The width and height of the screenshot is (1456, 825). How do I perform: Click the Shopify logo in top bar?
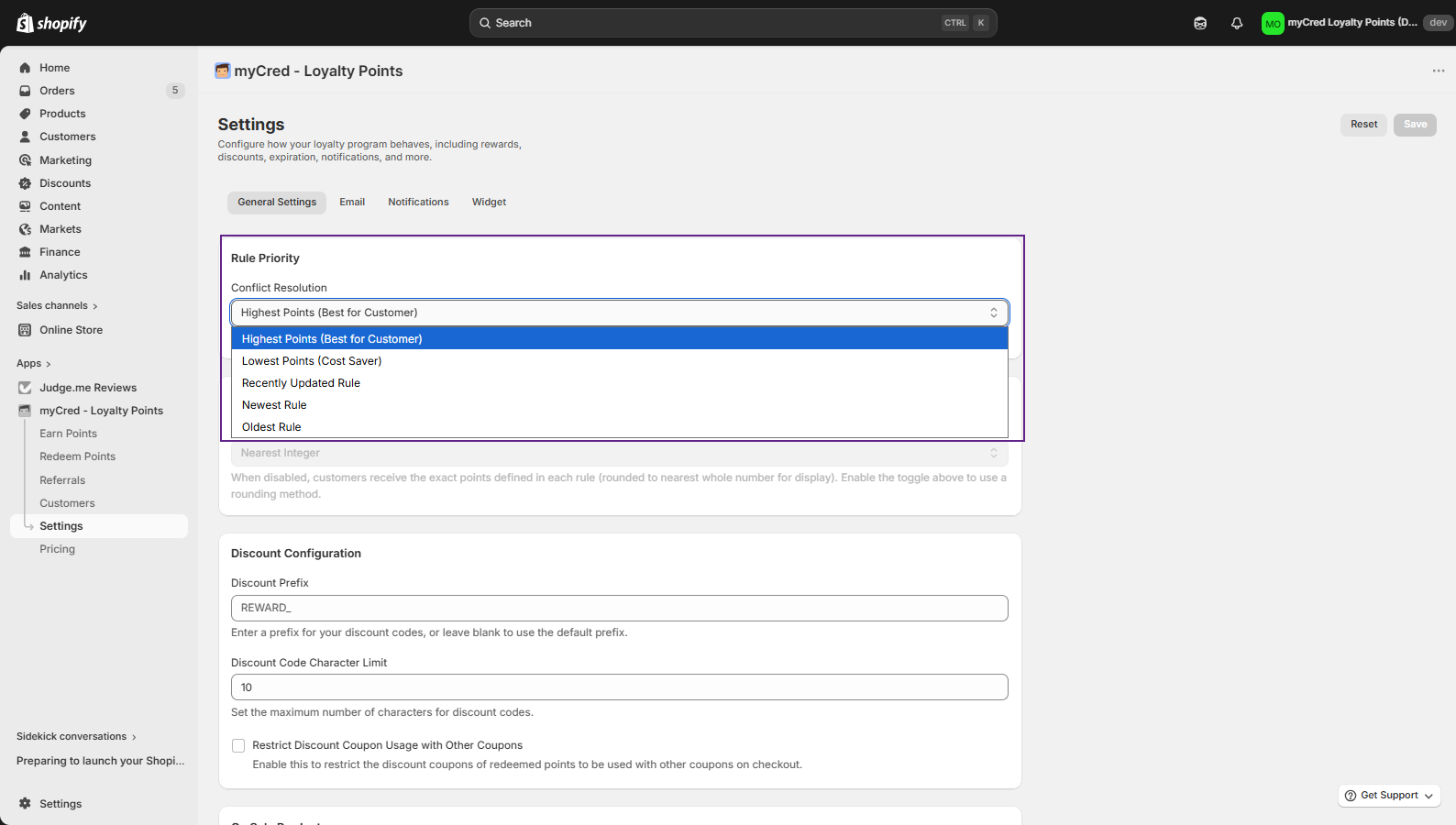51,23
